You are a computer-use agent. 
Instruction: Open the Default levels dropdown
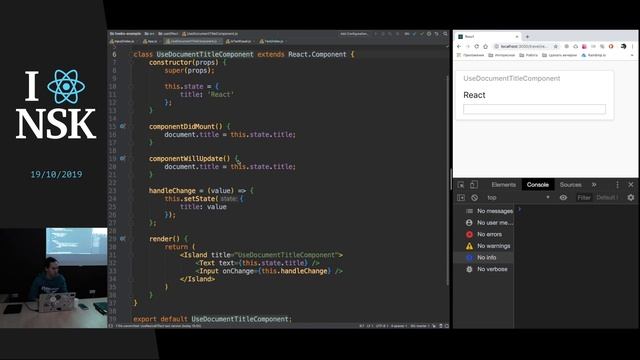(607, 198)
